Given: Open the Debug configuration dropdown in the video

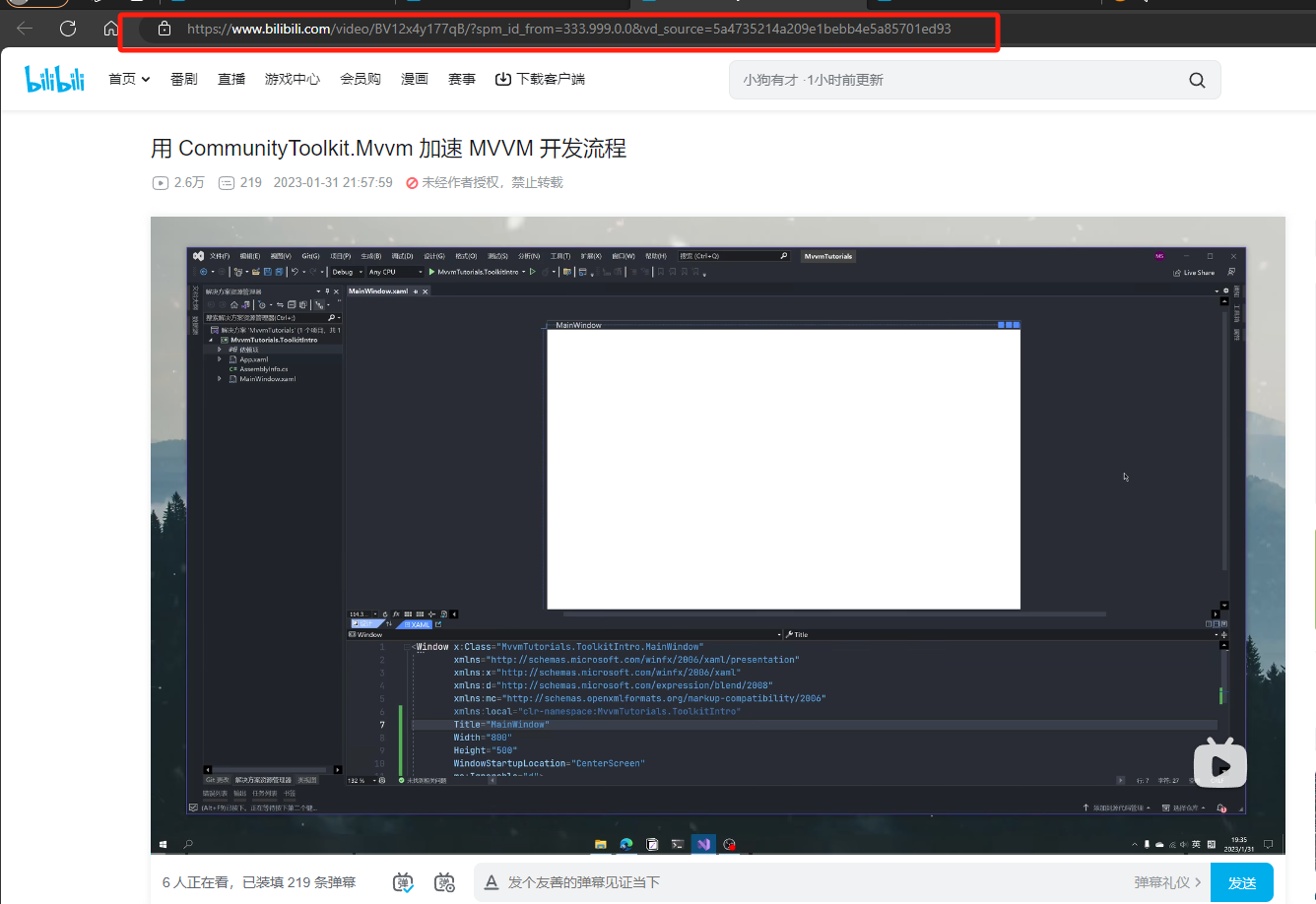Looking at the screenshot, I should (x=348, y=272).
